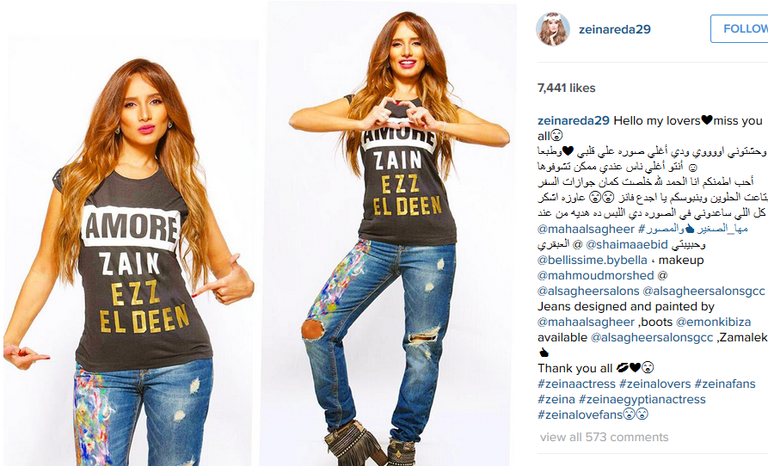Open the @bellissime.bybella makeup mention

coord(592,260)
